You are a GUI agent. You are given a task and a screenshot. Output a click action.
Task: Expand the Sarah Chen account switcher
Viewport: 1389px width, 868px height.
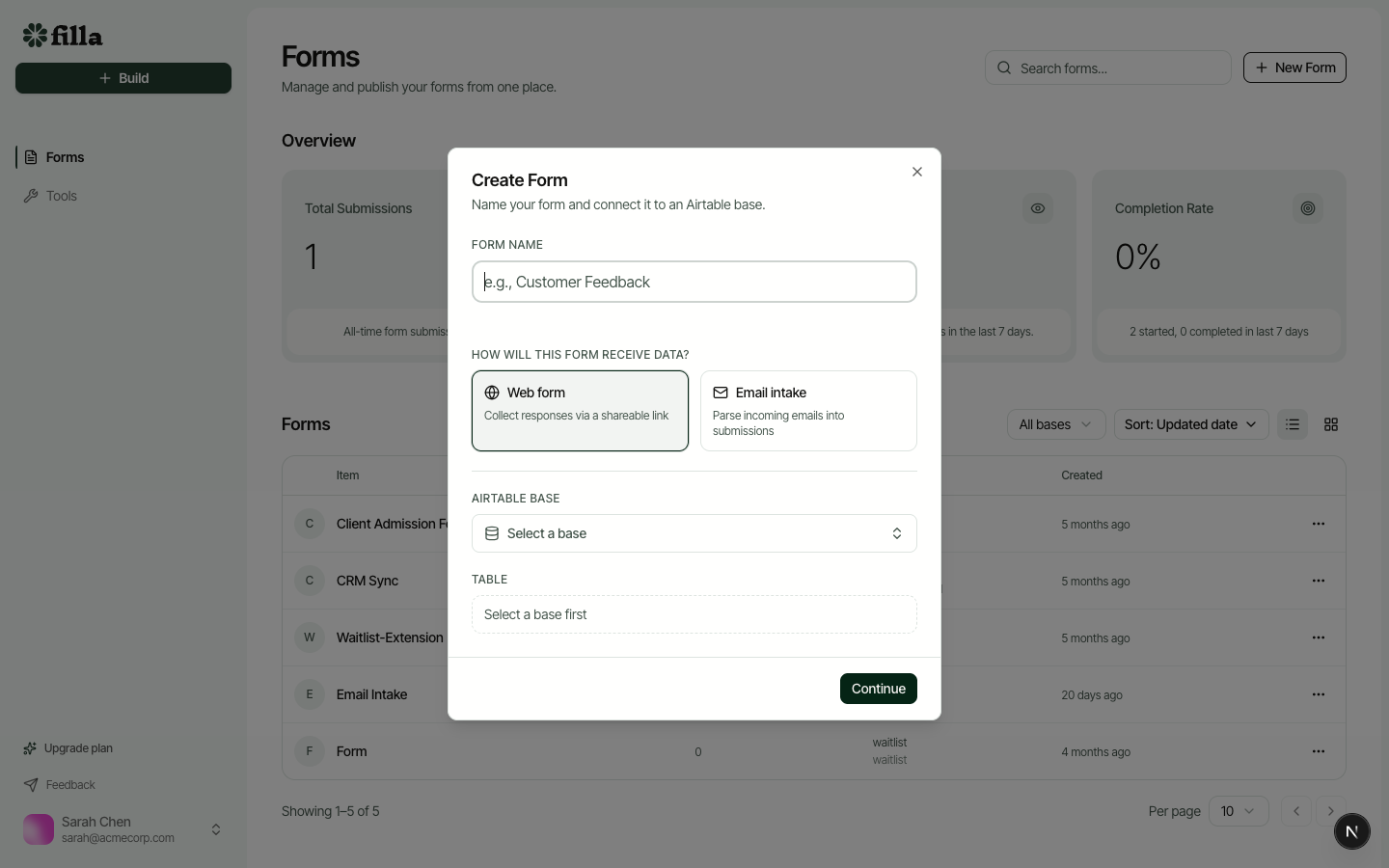(216, 829)
